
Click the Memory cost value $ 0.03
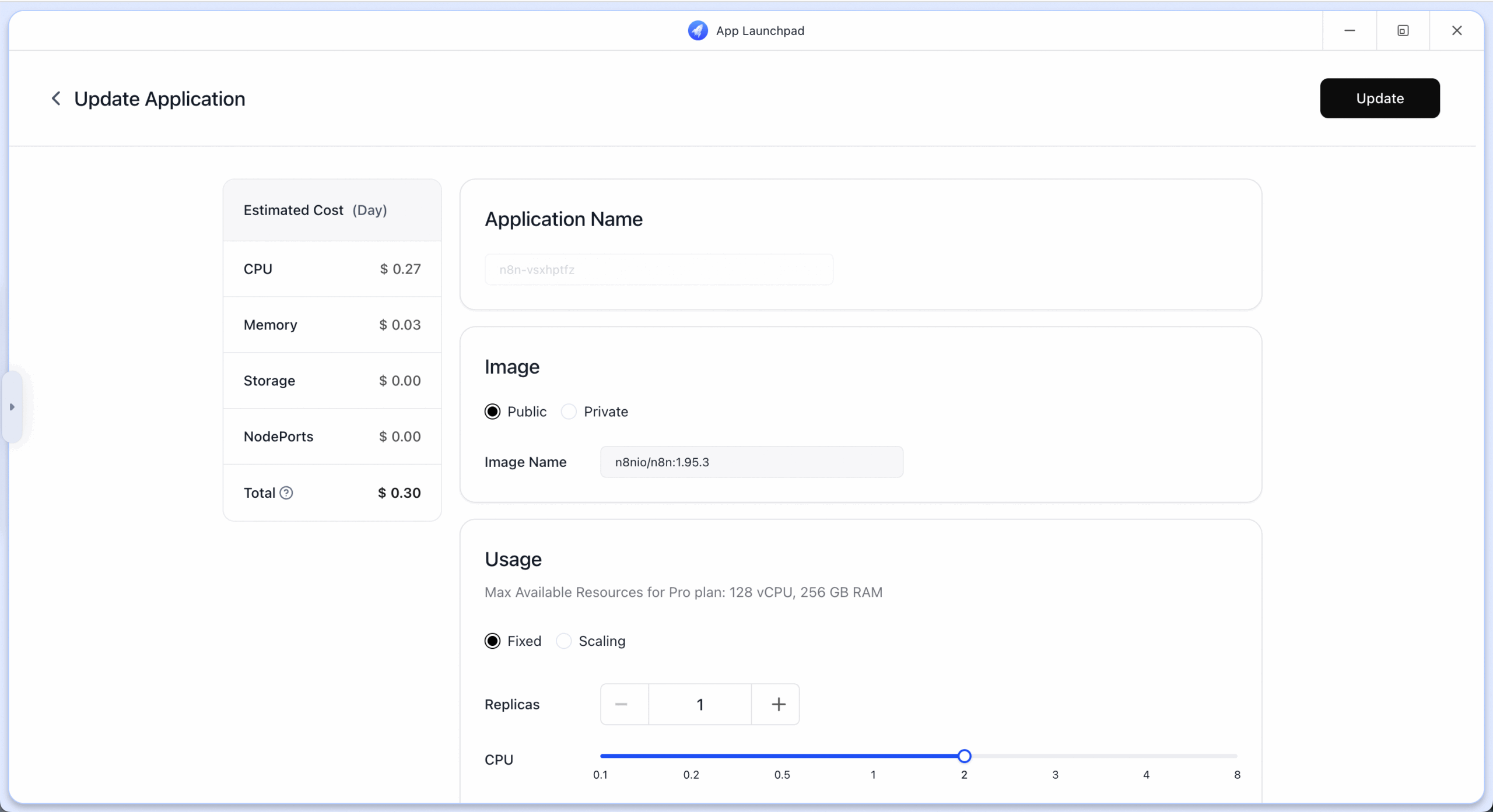[x=400, y=325]
